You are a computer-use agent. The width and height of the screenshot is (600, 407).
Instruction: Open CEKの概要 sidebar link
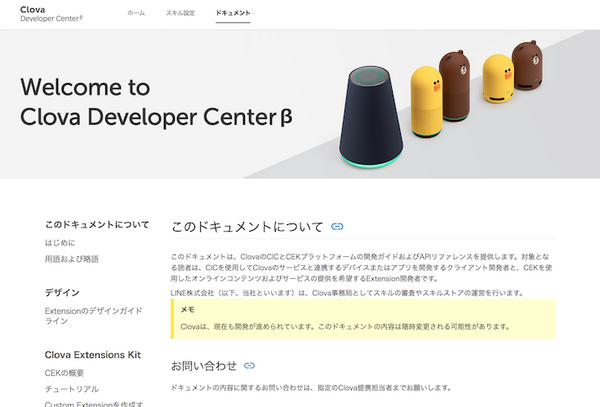click(66, 373)
